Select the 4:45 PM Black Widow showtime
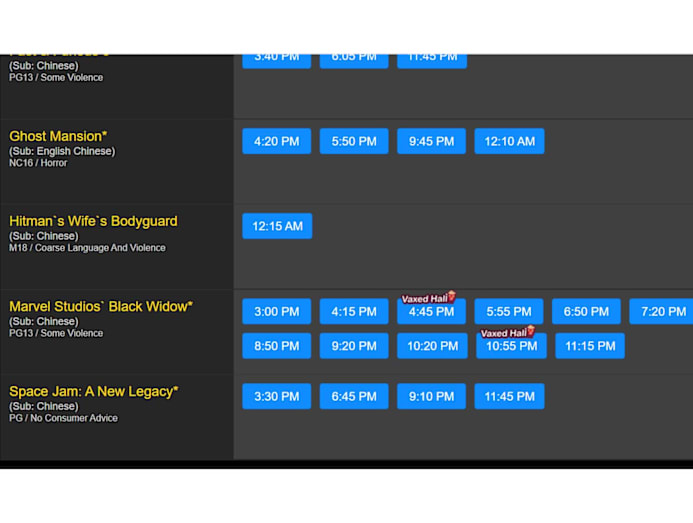This screenshot has height=523, width=693. 431,312
